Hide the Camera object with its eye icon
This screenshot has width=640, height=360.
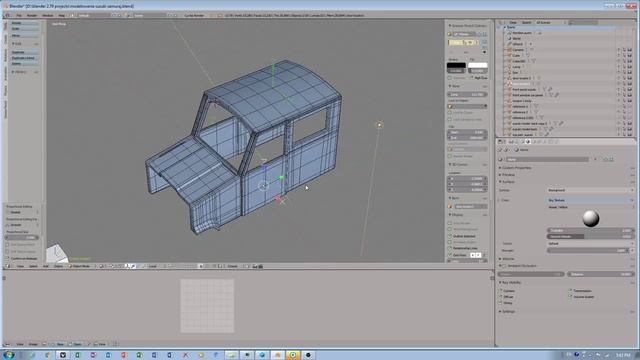pos(618,50)
